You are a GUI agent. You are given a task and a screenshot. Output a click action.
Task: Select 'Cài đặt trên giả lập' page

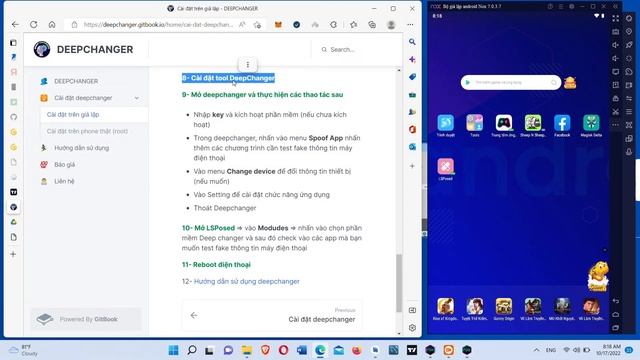pos(73,115)
